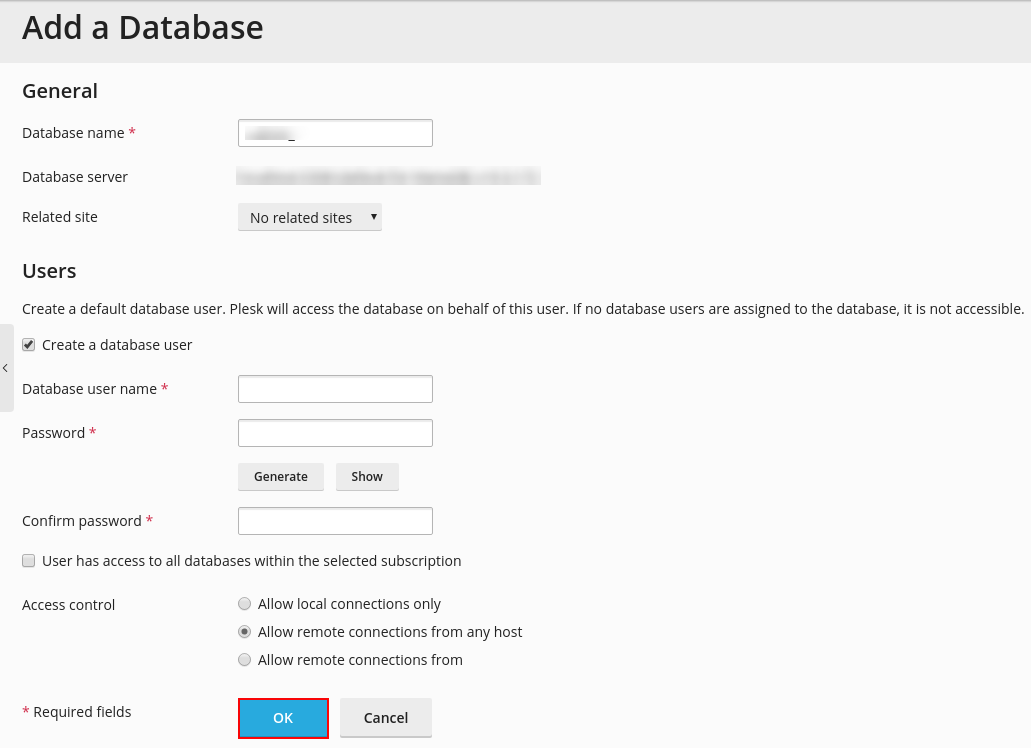Click the Required fields note

[77, 713]
